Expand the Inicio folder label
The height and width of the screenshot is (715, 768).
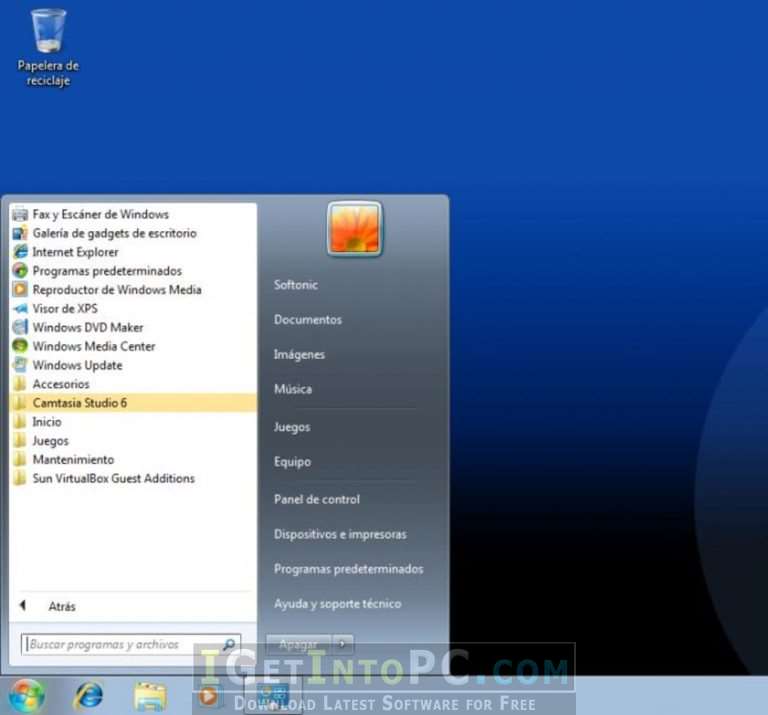[x=47, y=422]
